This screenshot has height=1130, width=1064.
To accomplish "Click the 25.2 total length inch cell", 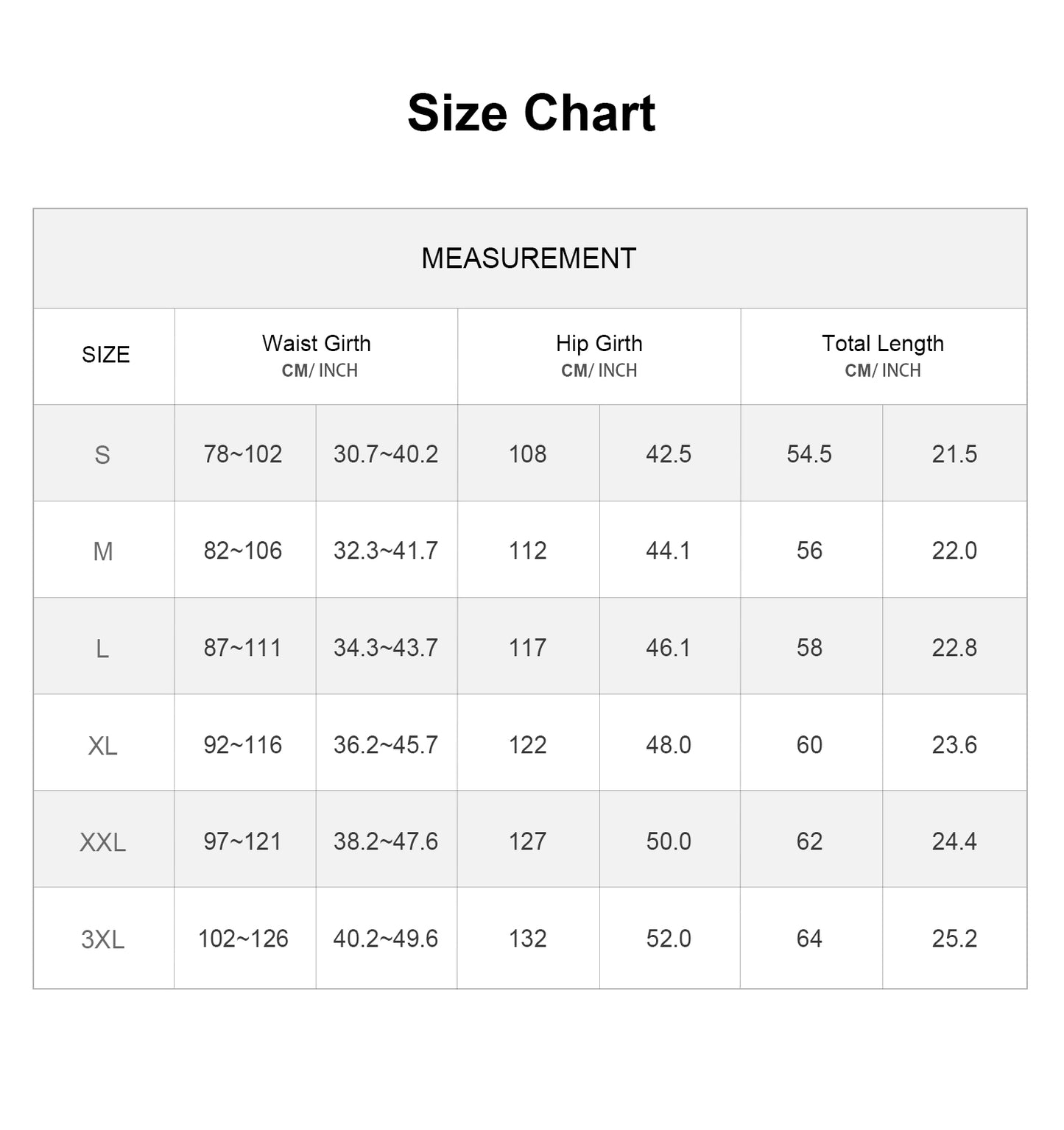I will point(954,939).
